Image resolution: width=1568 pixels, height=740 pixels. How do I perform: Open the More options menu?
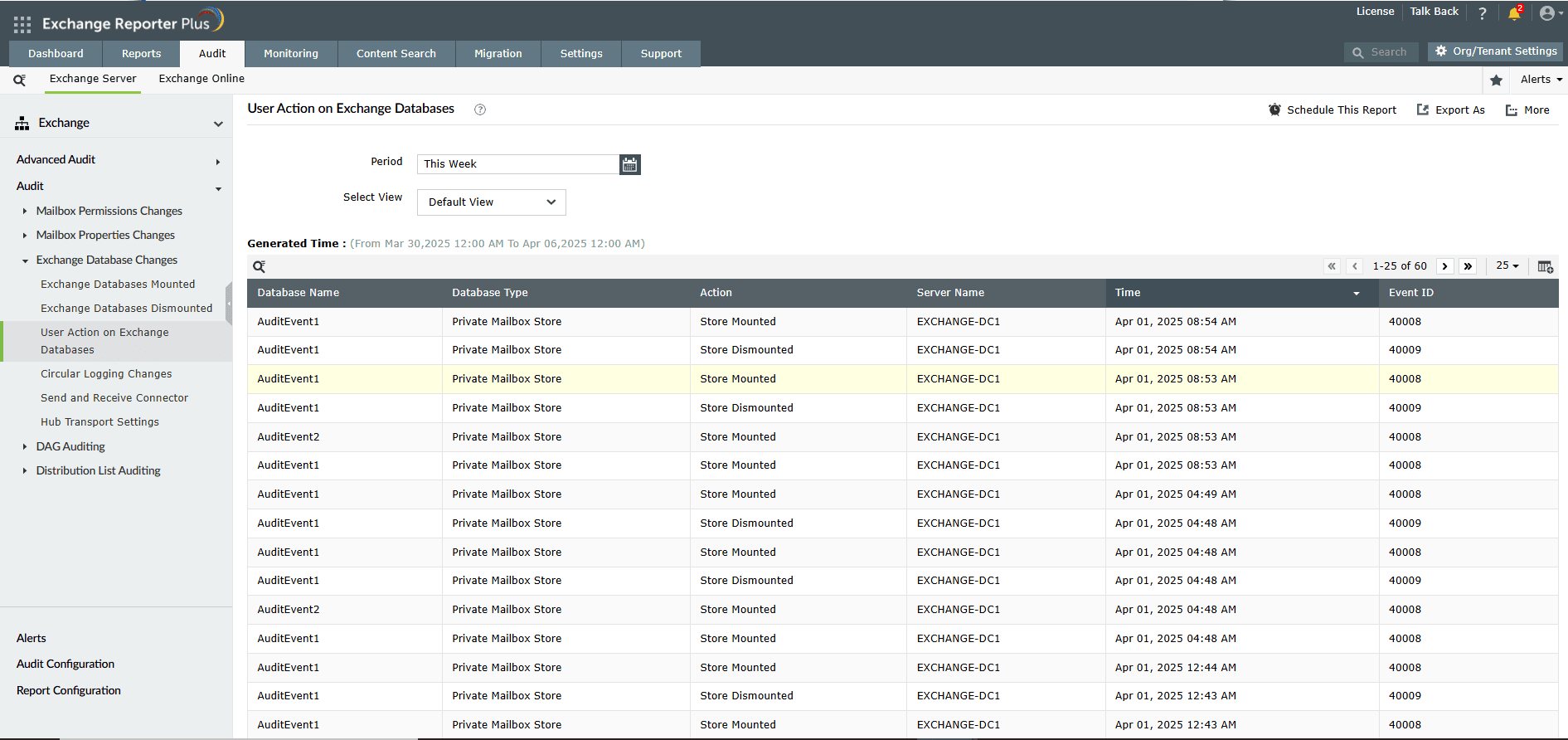[x=1527, y=110]
